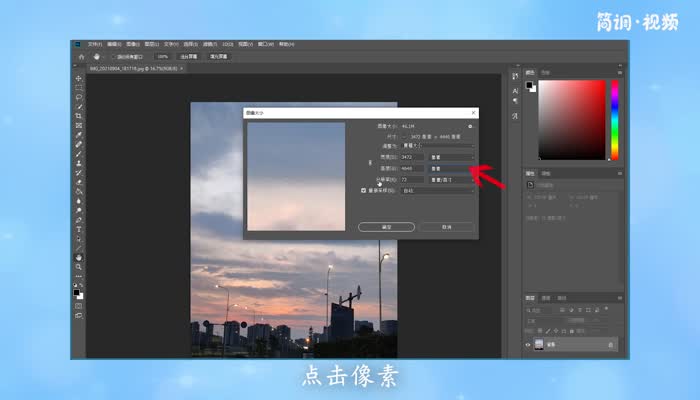Hide the Background layer eye icon

528,344
